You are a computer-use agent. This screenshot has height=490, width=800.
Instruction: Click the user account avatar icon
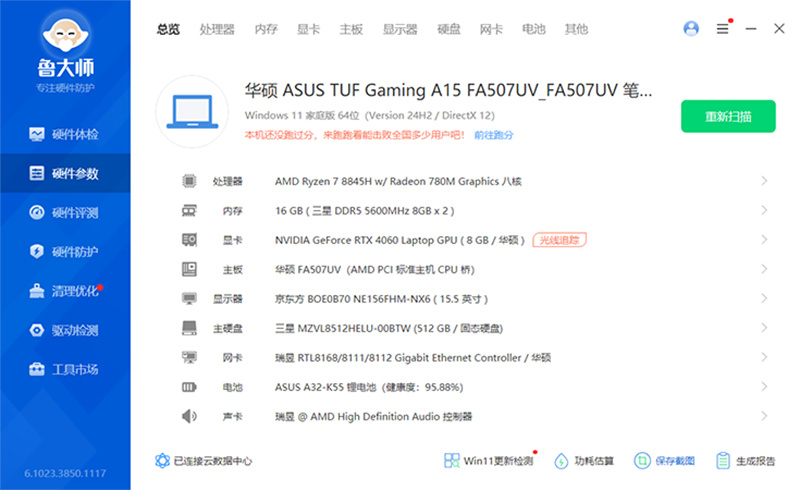(x=691, y=29)
